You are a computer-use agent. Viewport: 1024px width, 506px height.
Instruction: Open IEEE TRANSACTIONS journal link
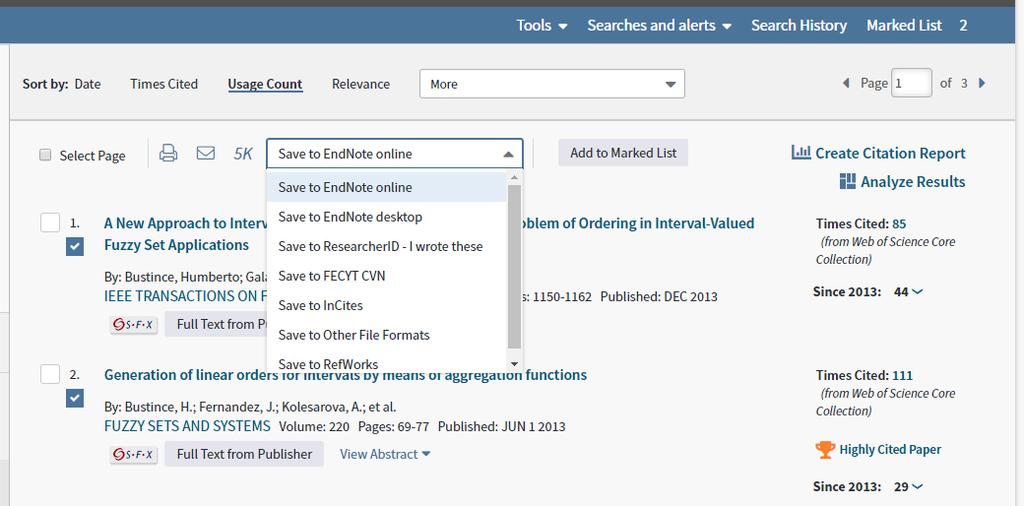click(185, 296)
